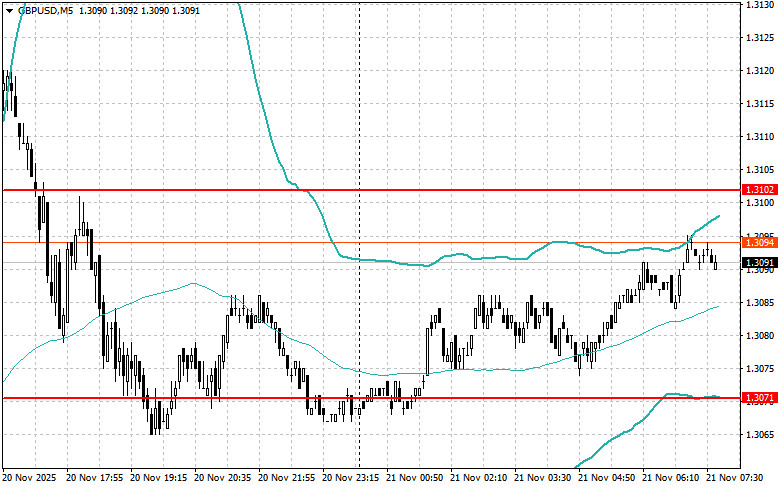Image resolution: width=781 pixels, height=489 pixels.
Task: Select the 21 Nov 02:10 time label
Action: click(x=479, y=478)
